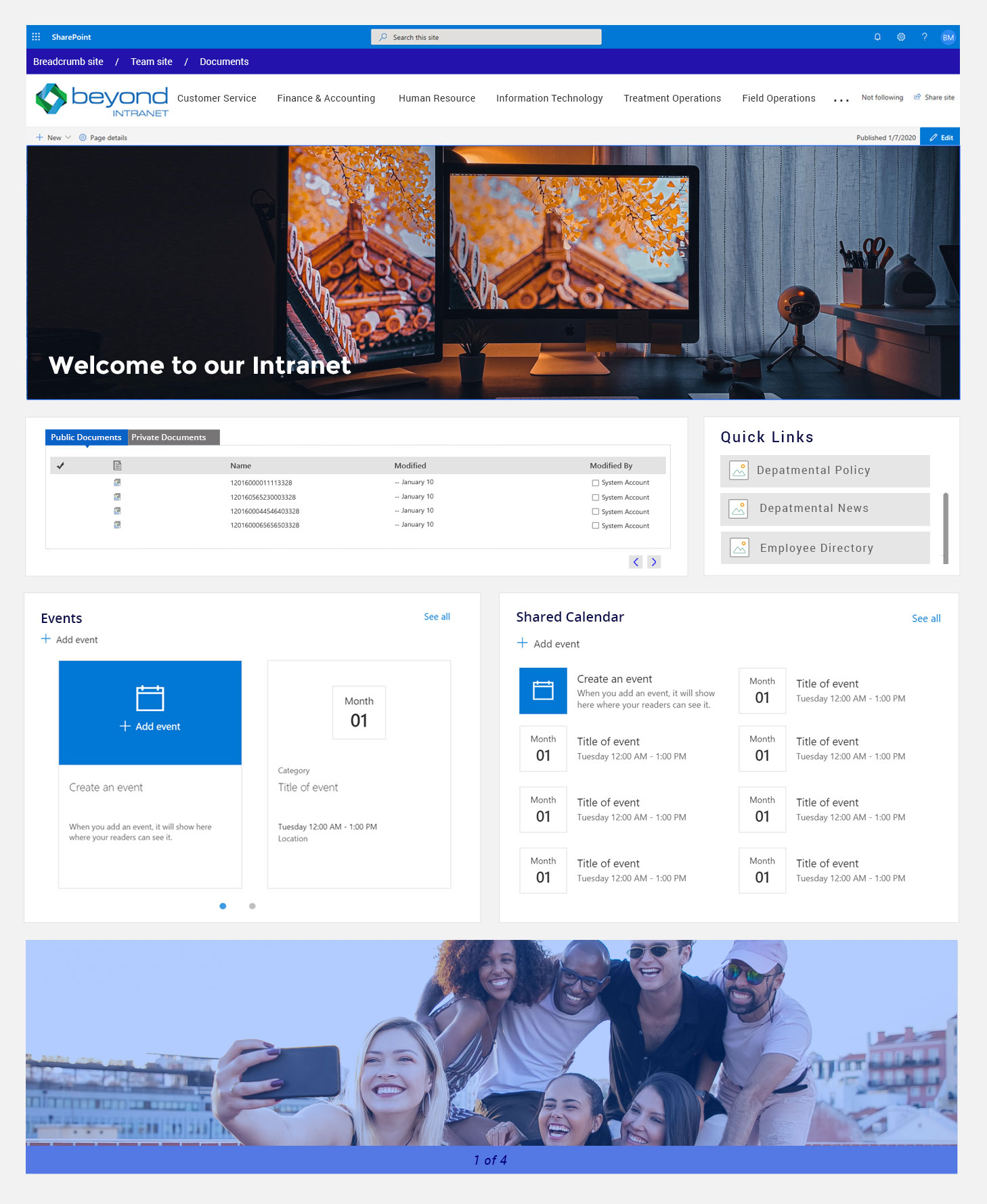This screenshot has height=1204, width=987.
Task: Click the help question mark icon
Action: pyautogui.click(x=924, y=37)
